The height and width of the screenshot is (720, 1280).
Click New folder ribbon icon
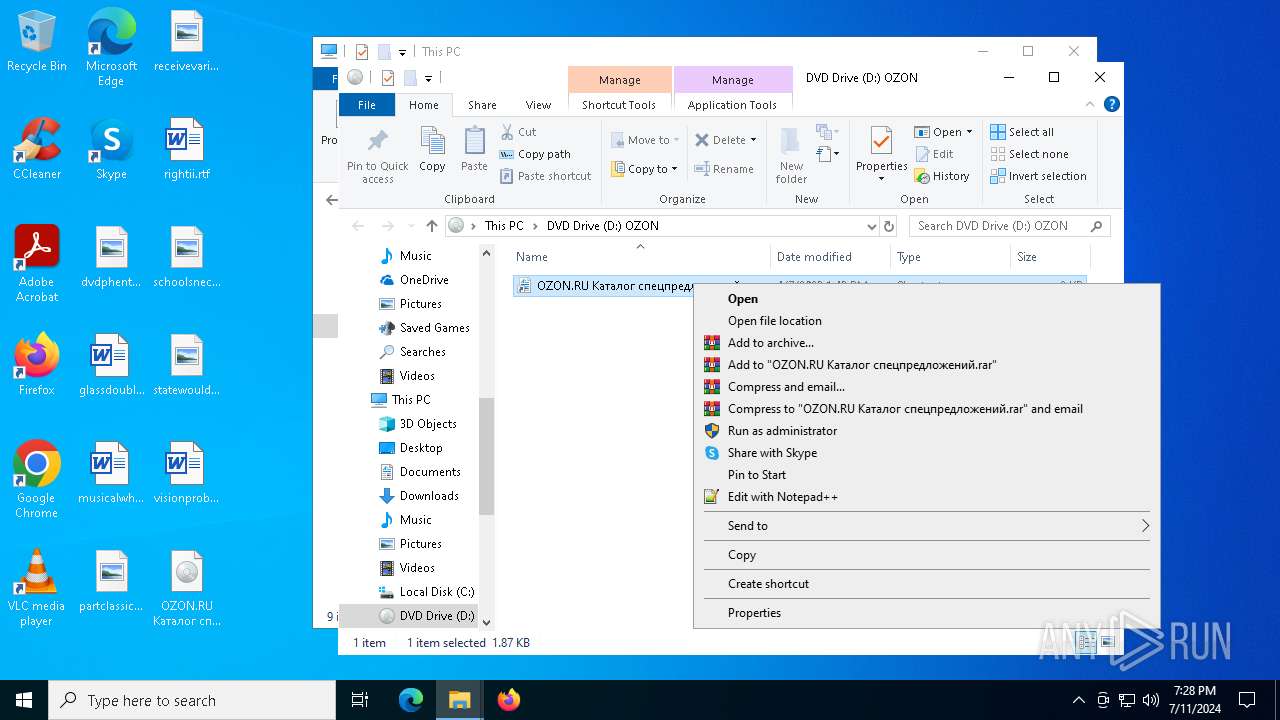coord(791,141)
